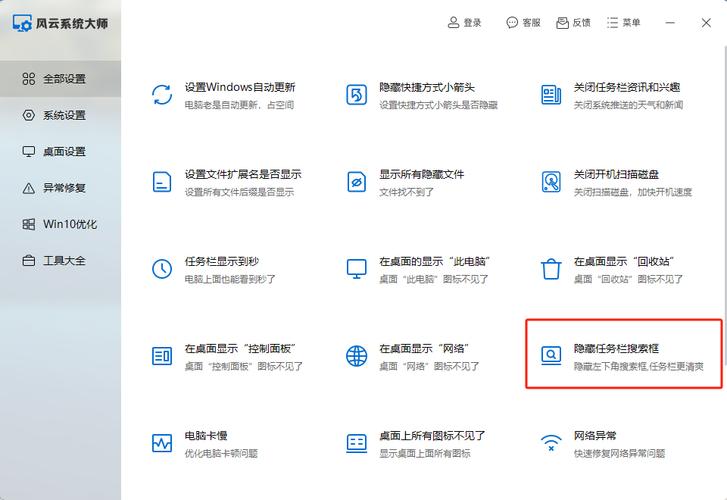Click the hide shortcut arrow icon
Image resolution: width=727 pixels, height=500 pixels.
tap(357, 95)
